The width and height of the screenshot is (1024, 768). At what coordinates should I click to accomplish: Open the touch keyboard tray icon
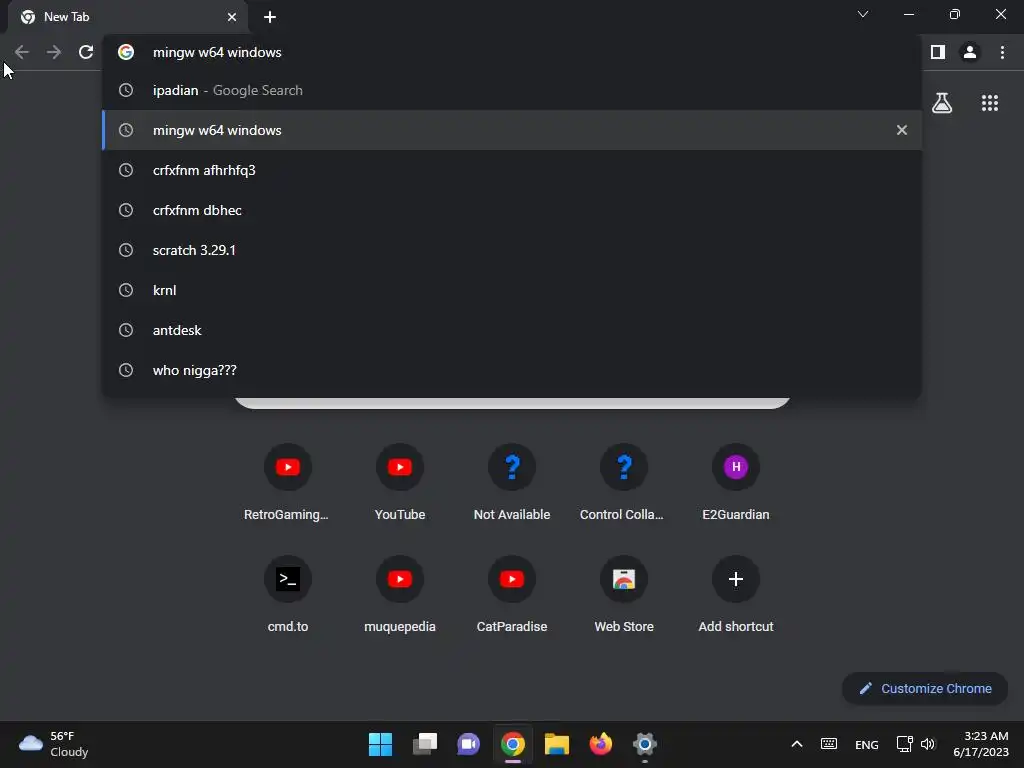[x=829, y=744]
